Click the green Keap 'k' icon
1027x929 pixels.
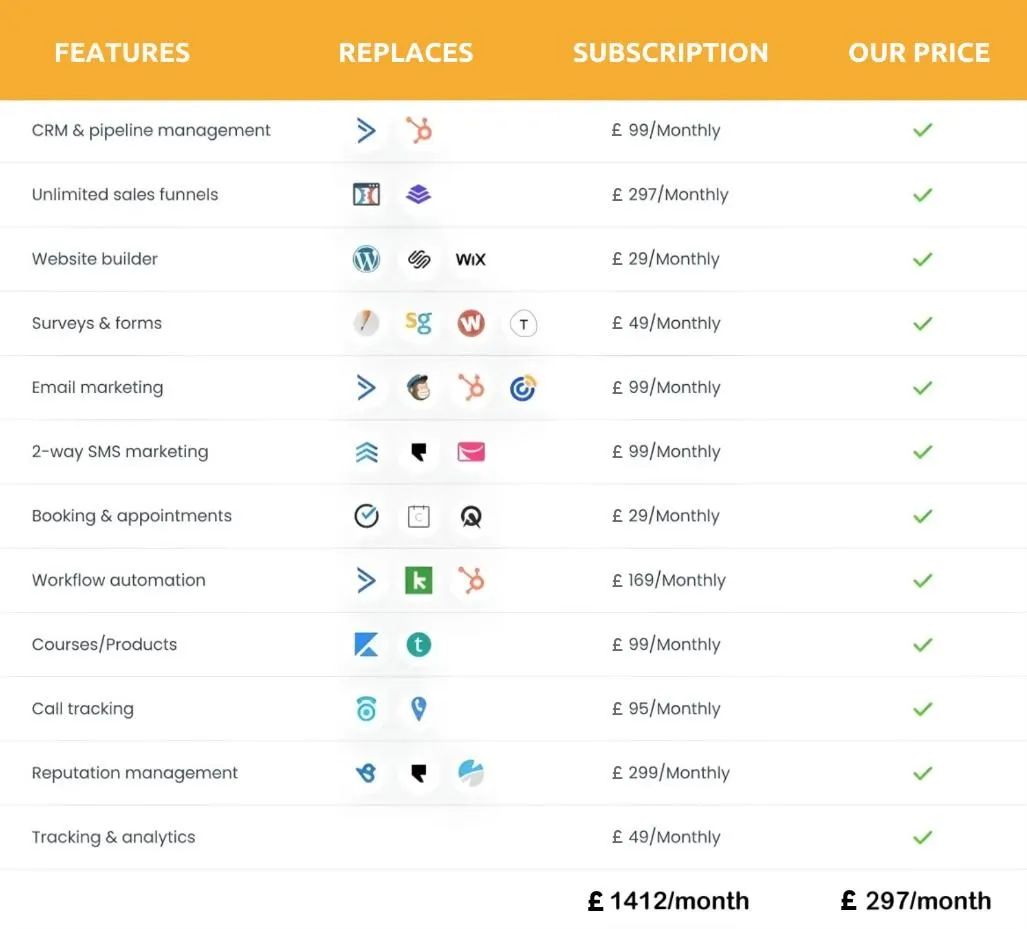(419, 580)
